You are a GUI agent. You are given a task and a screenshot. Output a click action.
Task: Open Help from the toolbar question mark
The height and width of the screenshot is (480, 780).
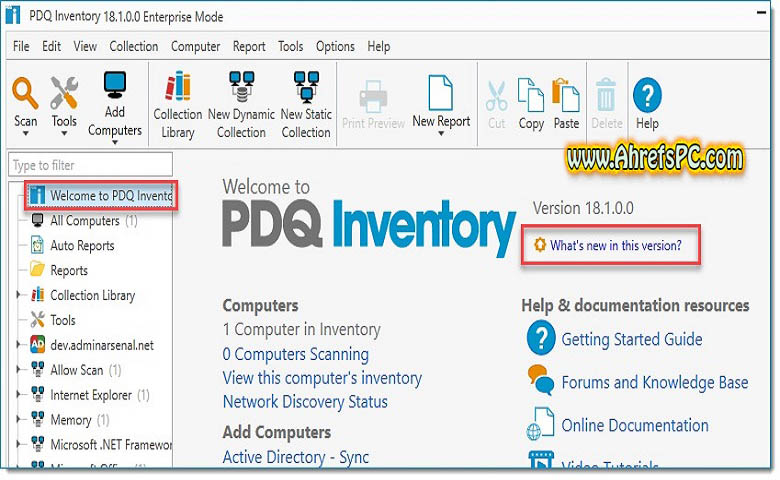[647, 95]
